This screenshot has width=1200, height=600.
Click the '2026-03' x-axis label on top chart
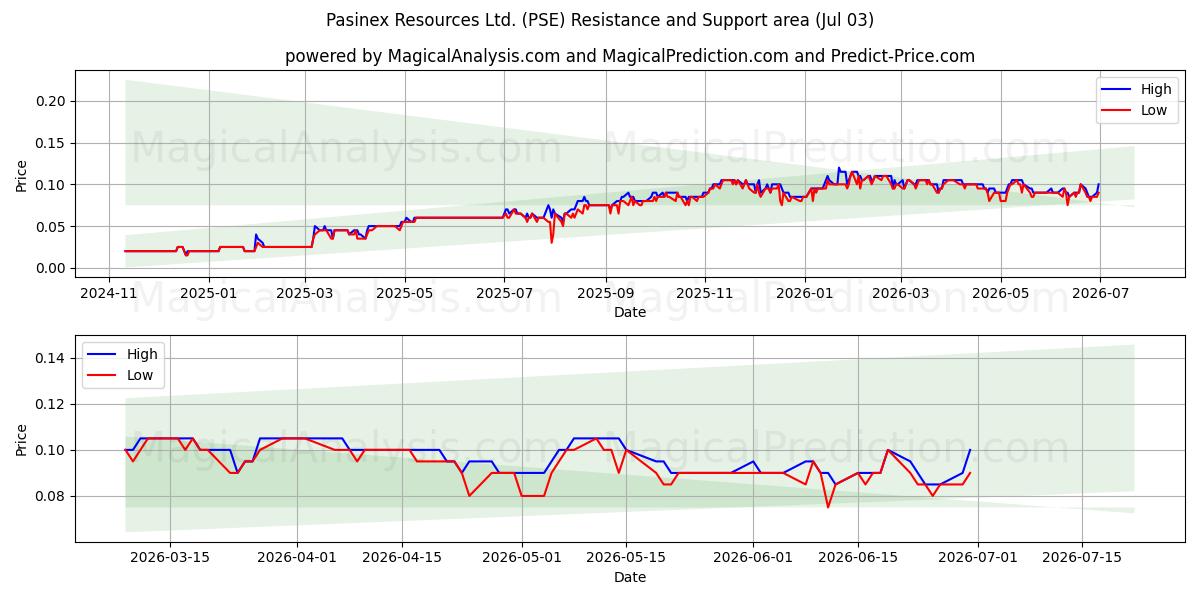point(901,293)
